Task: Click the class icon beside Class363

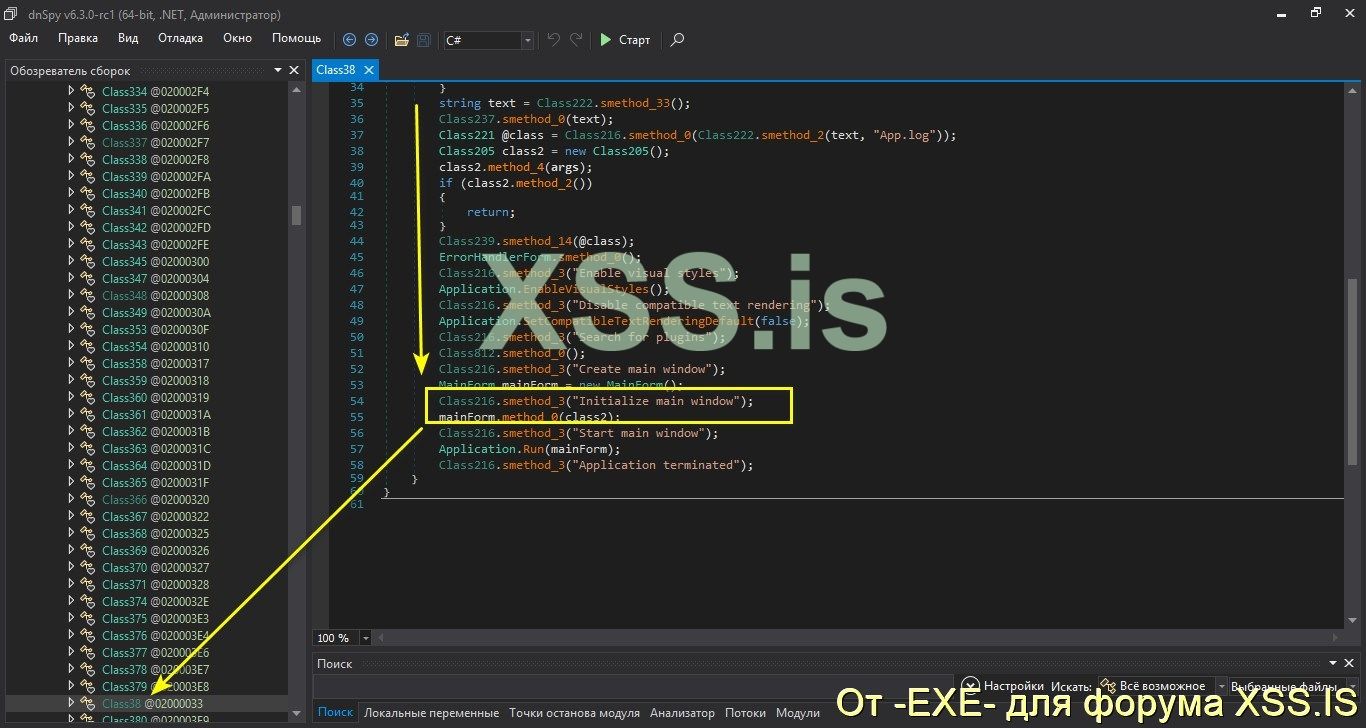Action: click(88, 448)
